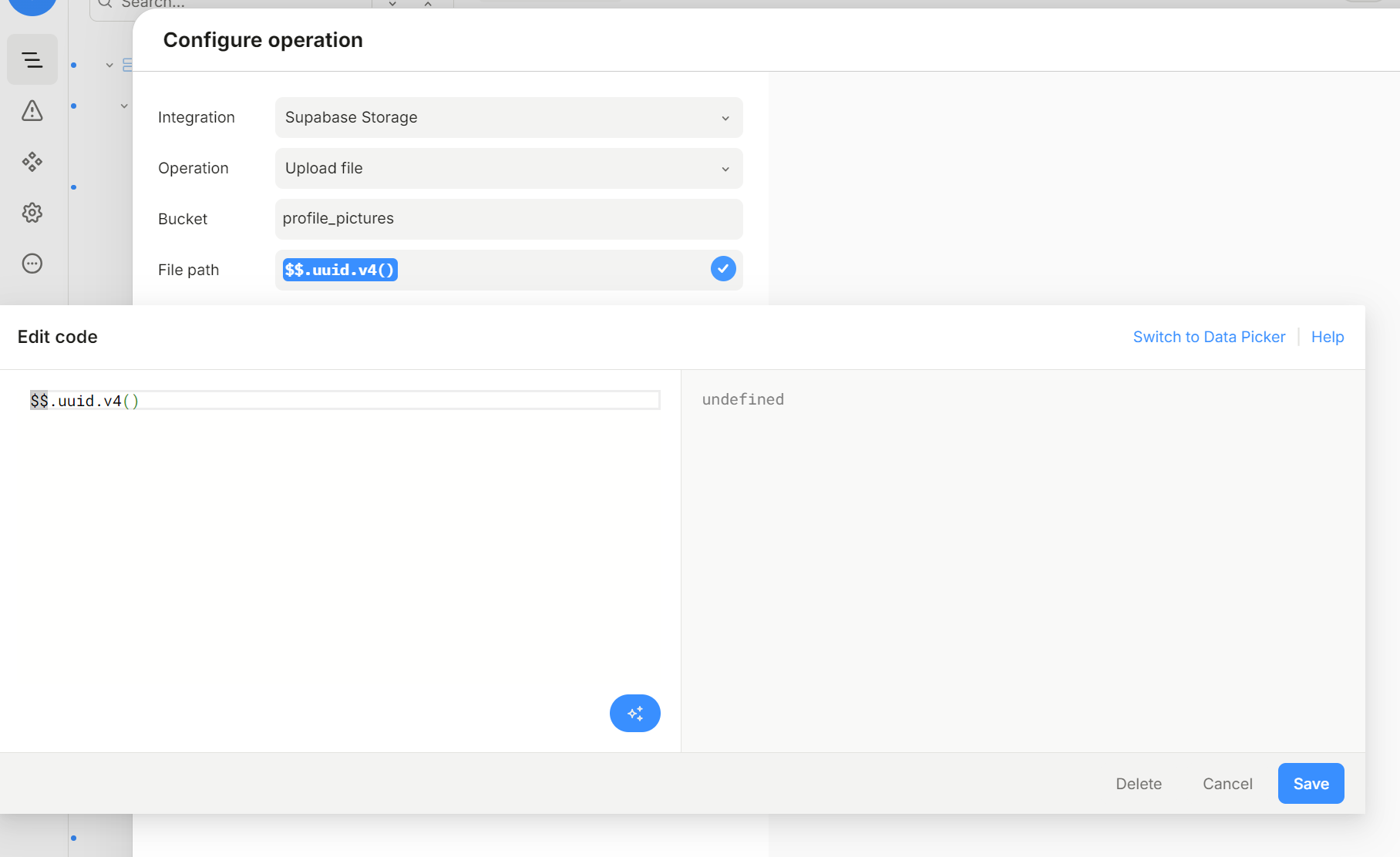This screenshot has height=857, width=1400.
Task: Click the blue checkmark in File path
Action: click(723, 269)
